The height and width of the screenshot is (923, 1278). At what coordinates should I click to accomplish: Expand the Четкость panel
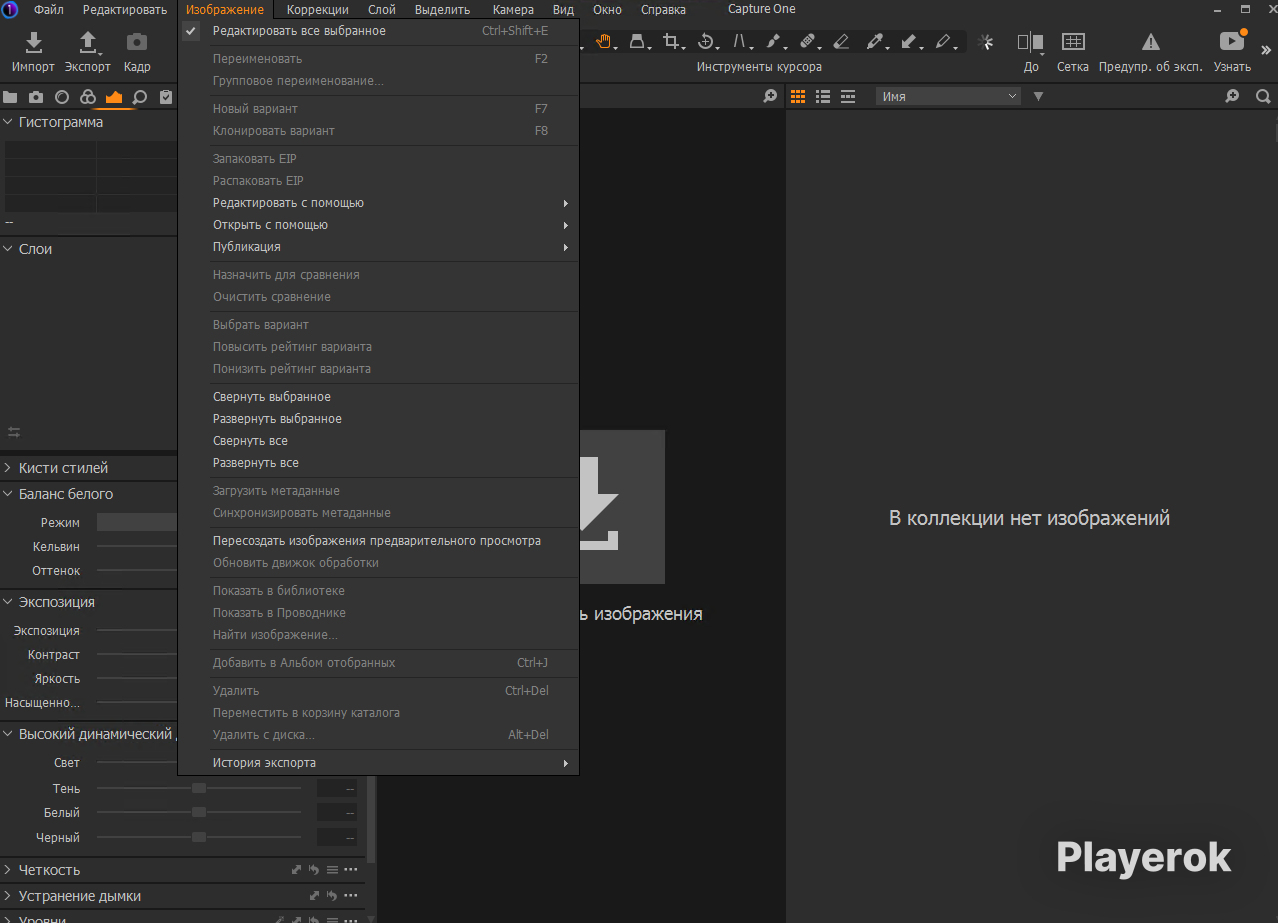[8, 870]
